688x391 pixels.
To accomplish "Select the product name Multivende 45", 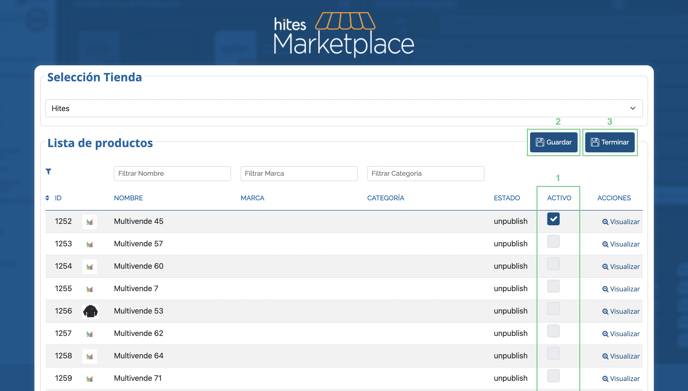I will (x=139, y=221).
